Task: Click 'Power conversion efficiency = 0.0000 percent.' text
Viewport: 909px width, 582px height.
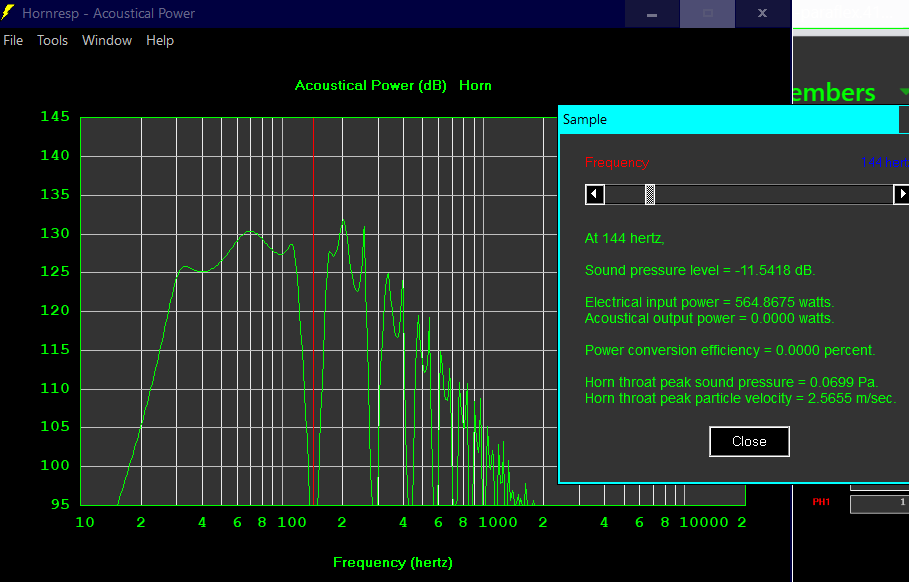Action: pyautogui.click(x=730, y=350)
